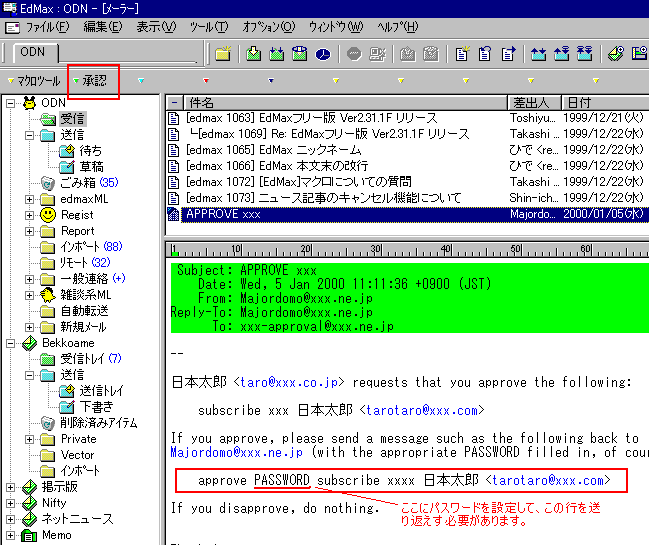Sort messages by 日付 column header
This screenshot has width=649, height=545.
(x=605, y=102)
